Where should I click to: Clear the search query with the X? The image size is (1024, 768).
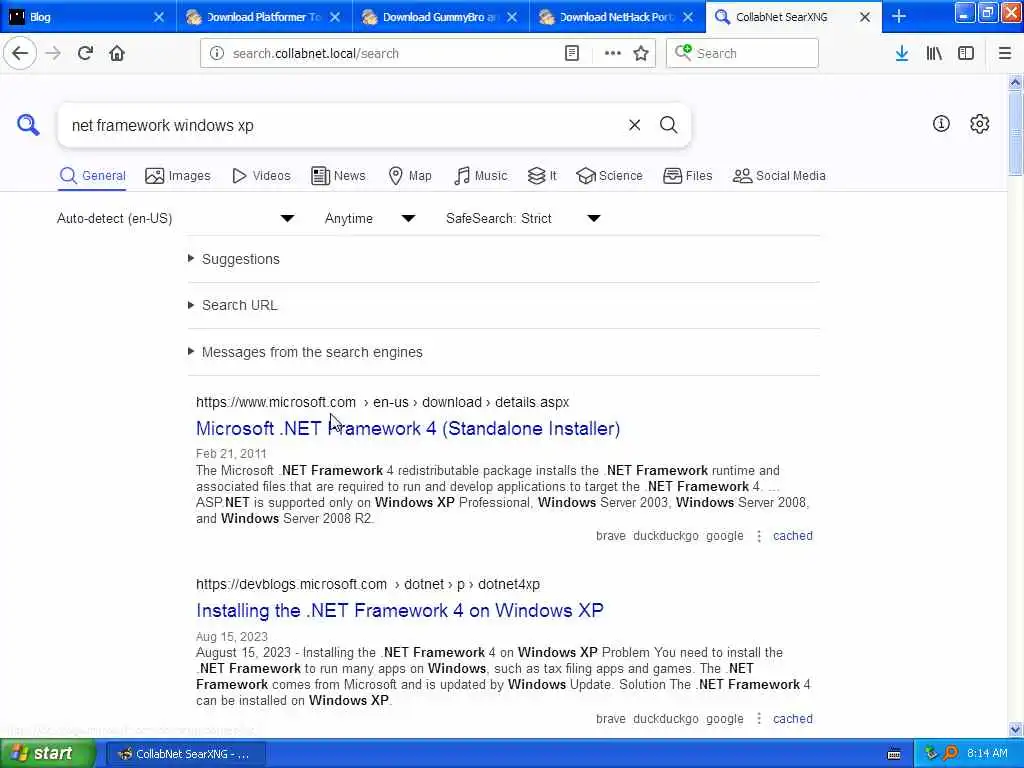634,125
